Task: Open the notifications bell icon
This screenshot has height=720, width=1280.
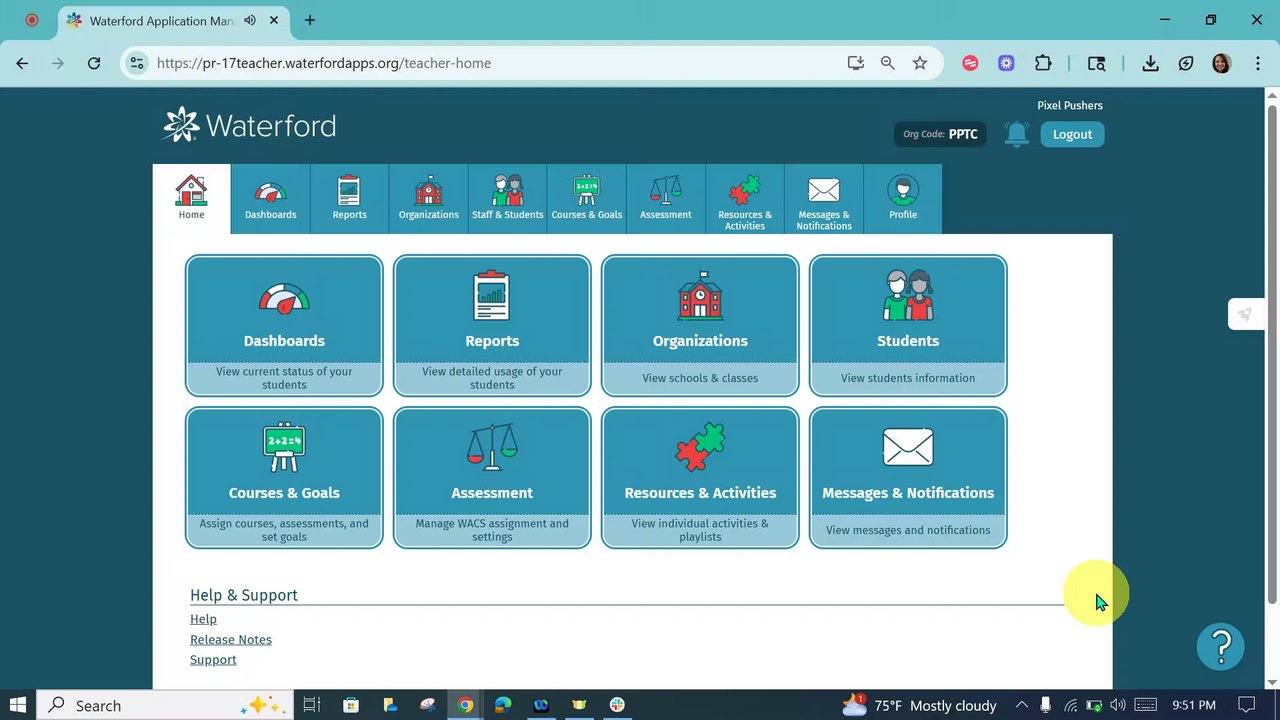Action: click(x=1017, y=134)
